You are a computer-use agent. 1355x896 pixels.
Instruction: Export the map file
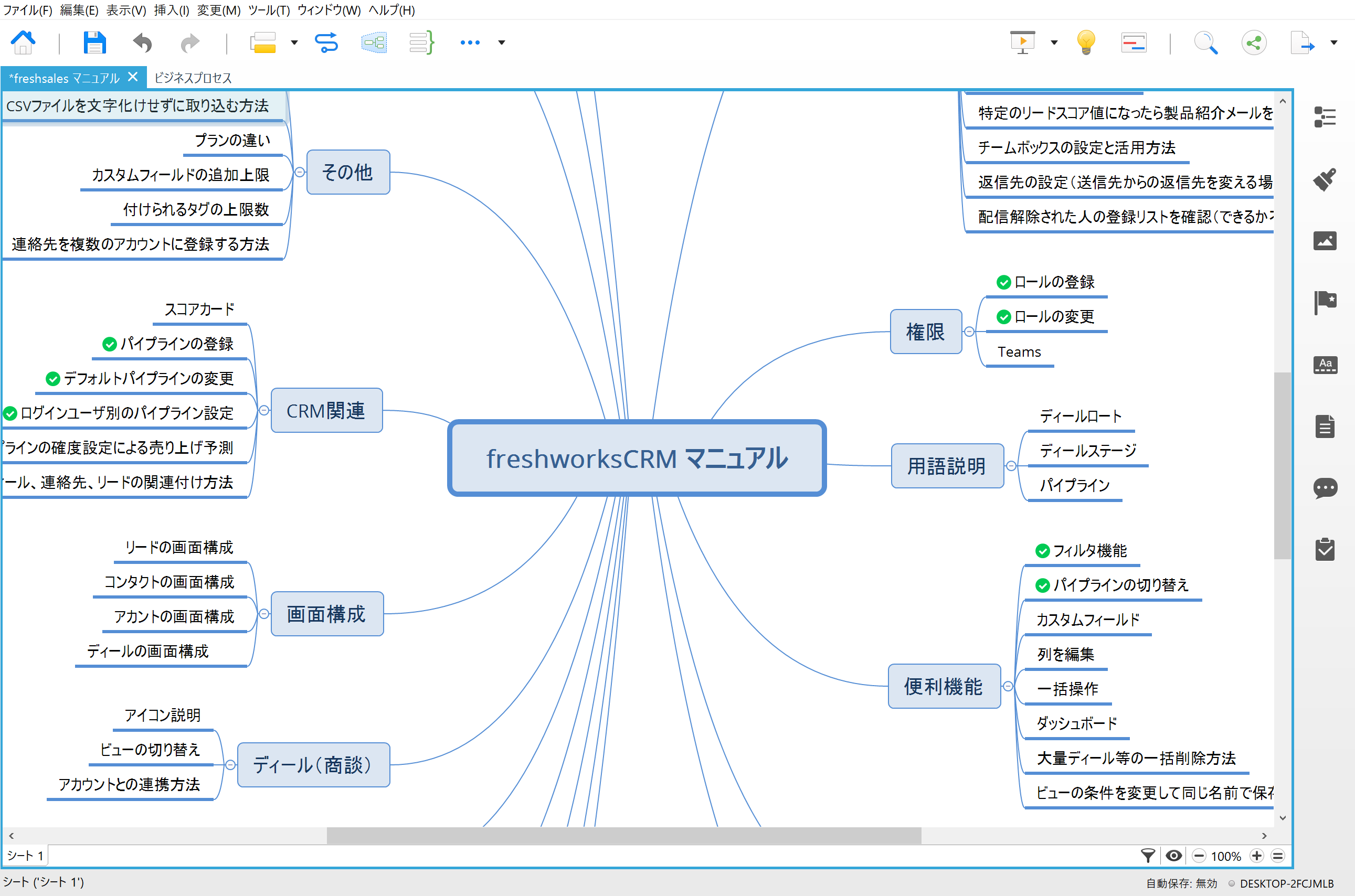pyautogui.click(x=1303, y=42)
